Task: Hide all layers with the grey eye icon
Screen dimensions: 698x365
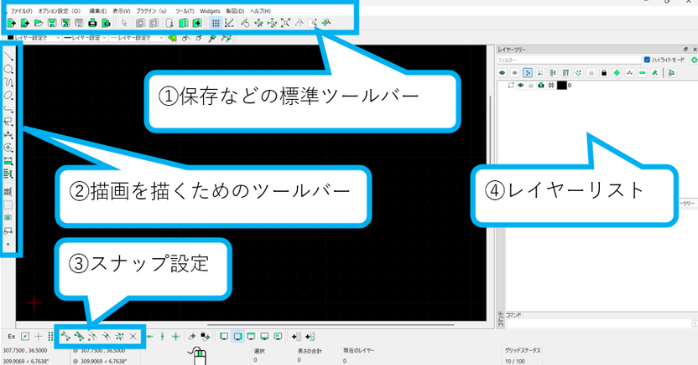Action: pyautogui.click(x=515, y=73)
